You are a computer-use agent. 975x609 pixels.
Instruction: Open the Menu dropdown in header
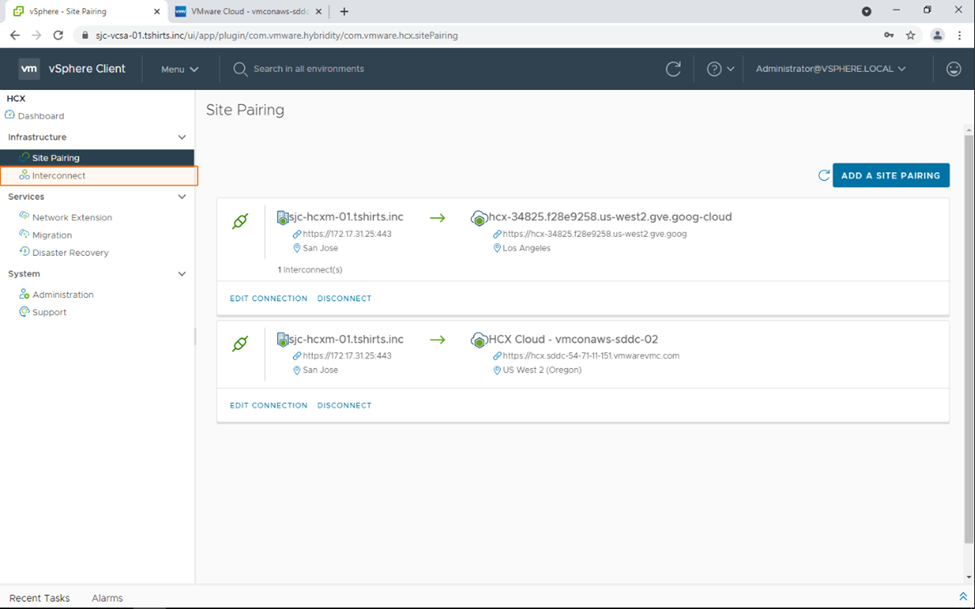pos(179,69)
